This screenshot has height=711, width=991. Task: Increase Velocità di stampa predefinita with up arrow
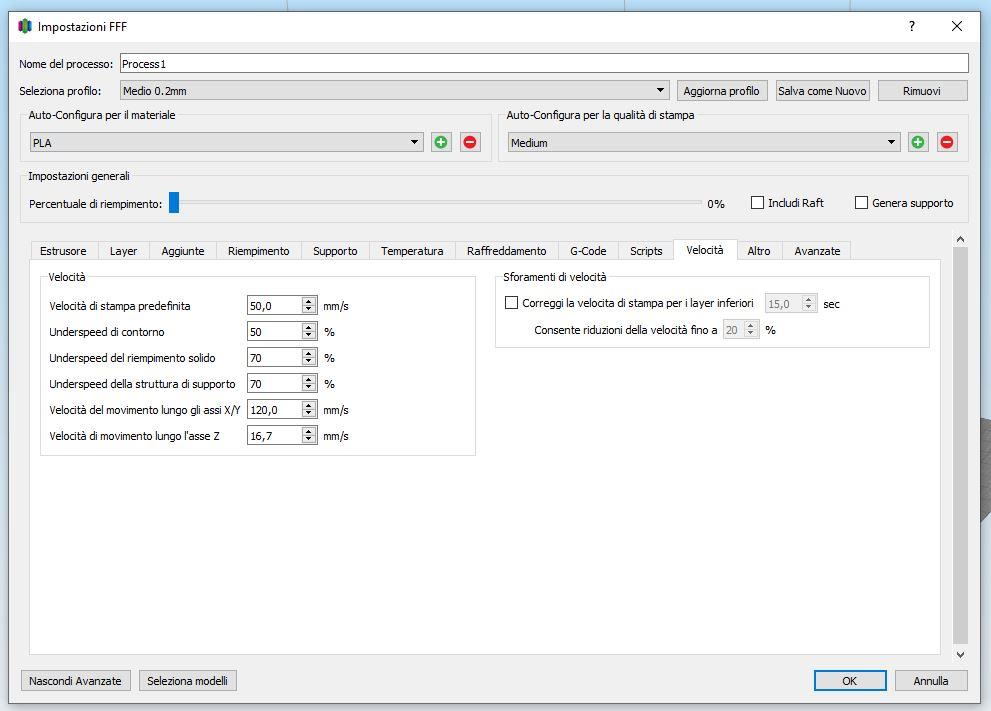tap(309, 301)
